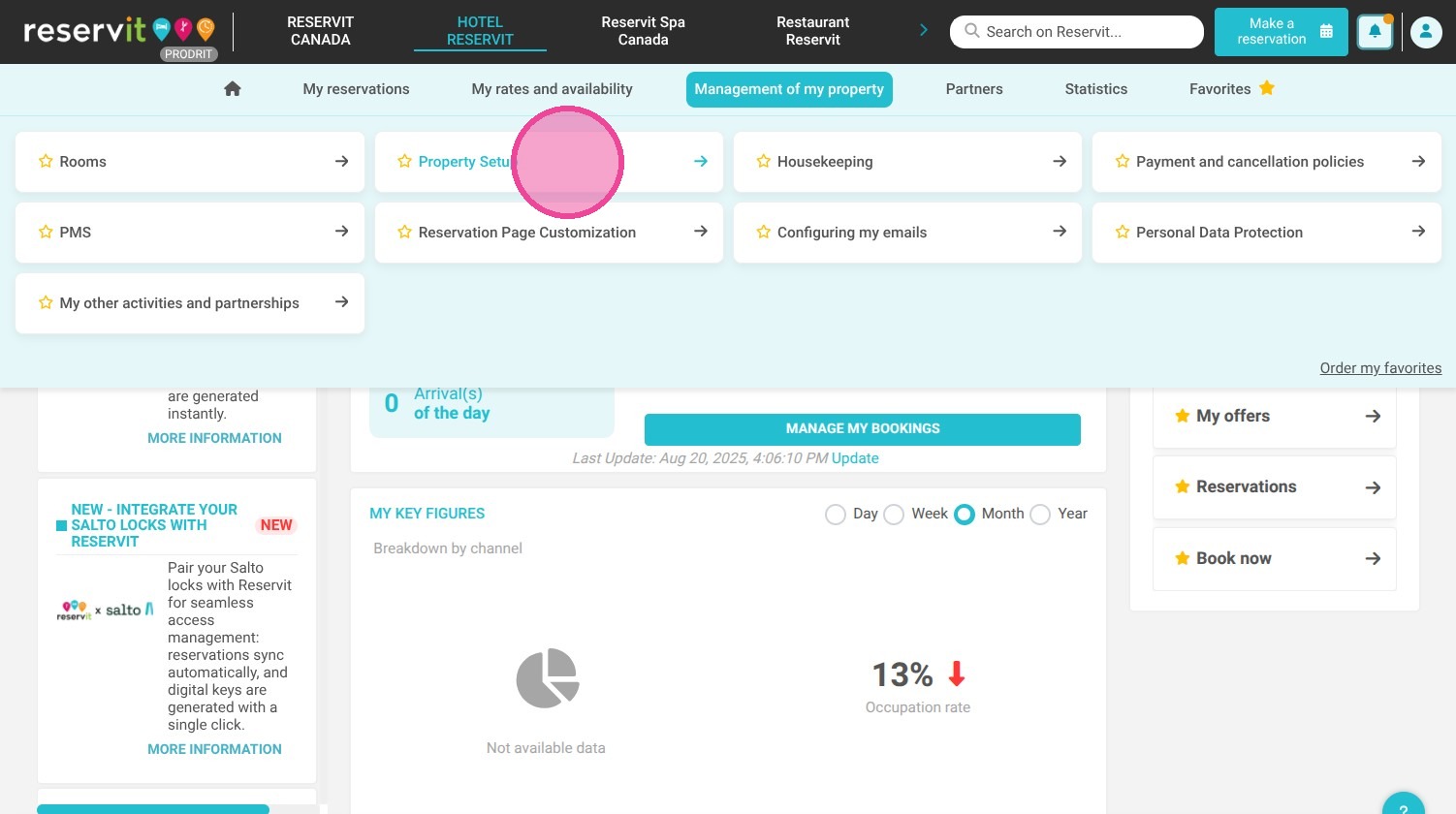Image resolution: width=1456 pixels, height=814 pixels.
Task: Open the Book now shortcut
Action: [x=1275, y=559]
